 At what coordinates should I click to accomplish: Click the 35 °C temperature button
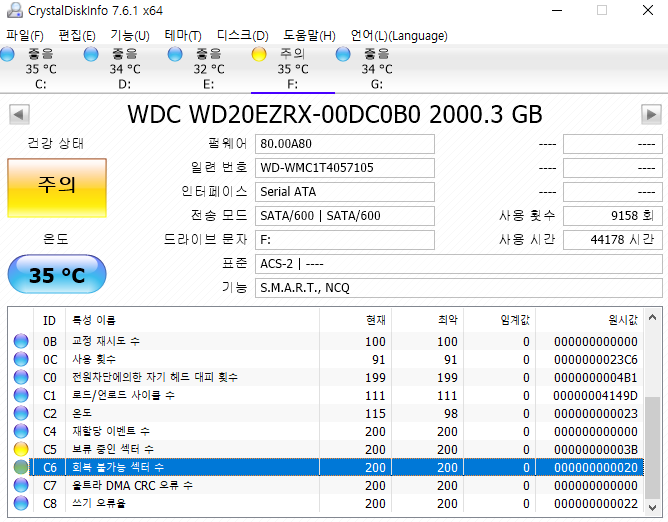tap(56, 275)
